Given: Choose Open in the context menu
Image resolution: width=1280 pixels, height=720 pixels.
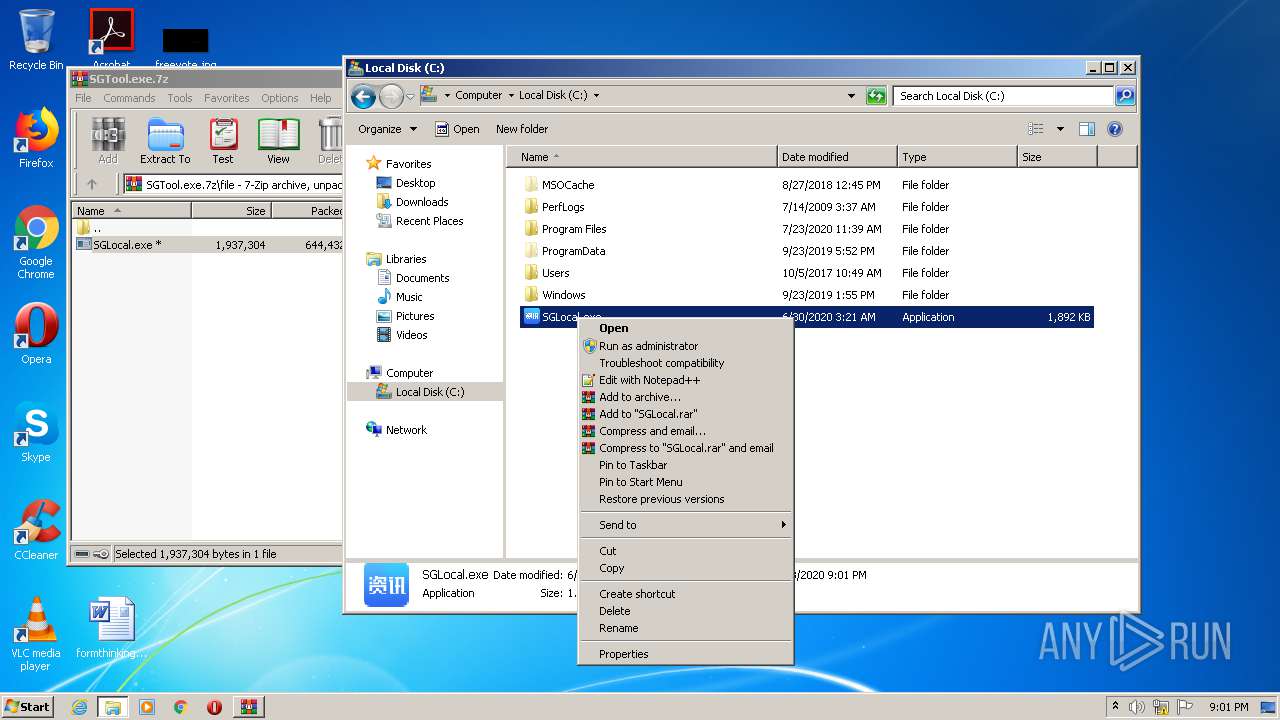Looking at the screenshot, I should point(686,328).
